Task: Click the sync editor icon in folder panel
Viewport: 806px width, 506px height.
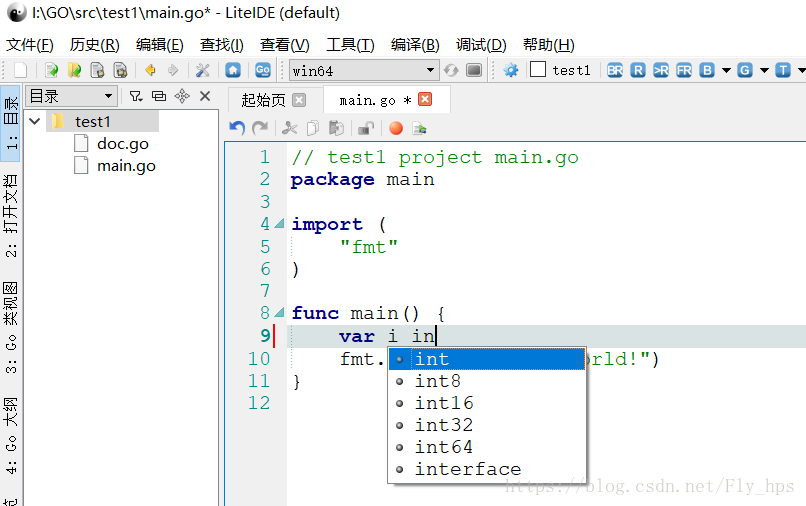Action: (182, 96)
